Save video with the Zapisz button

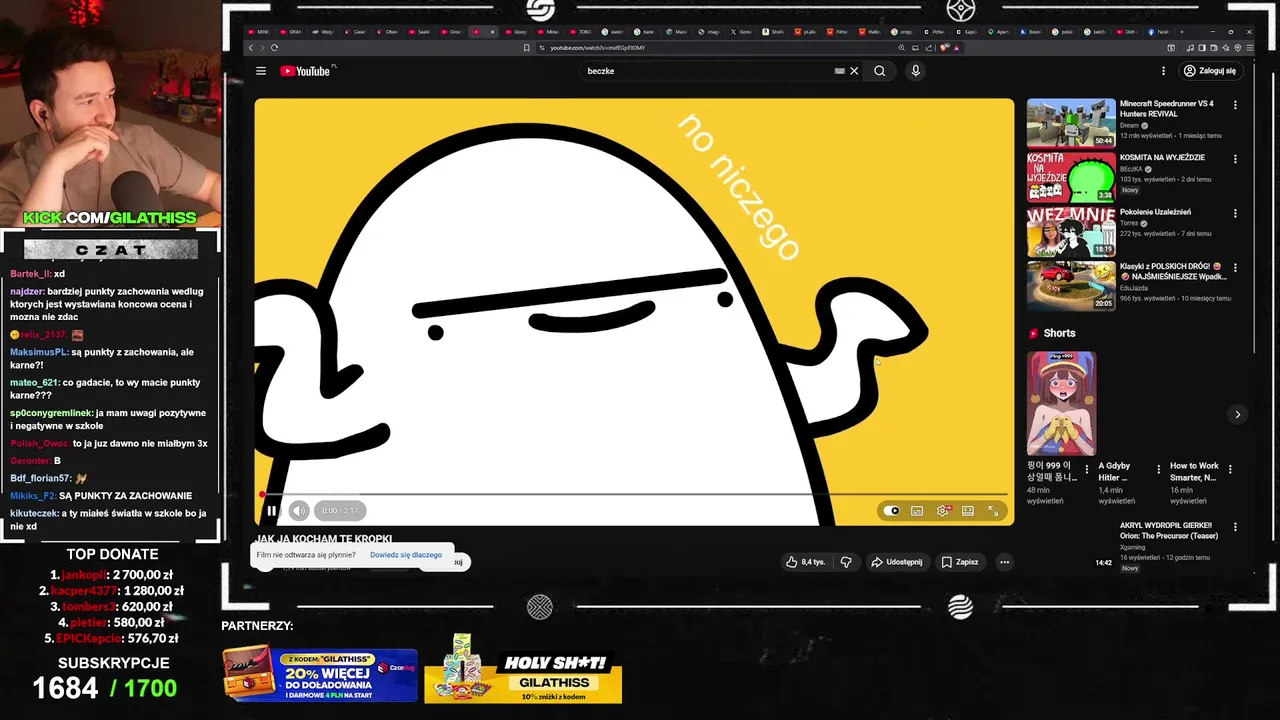click(x=960, y=562)
